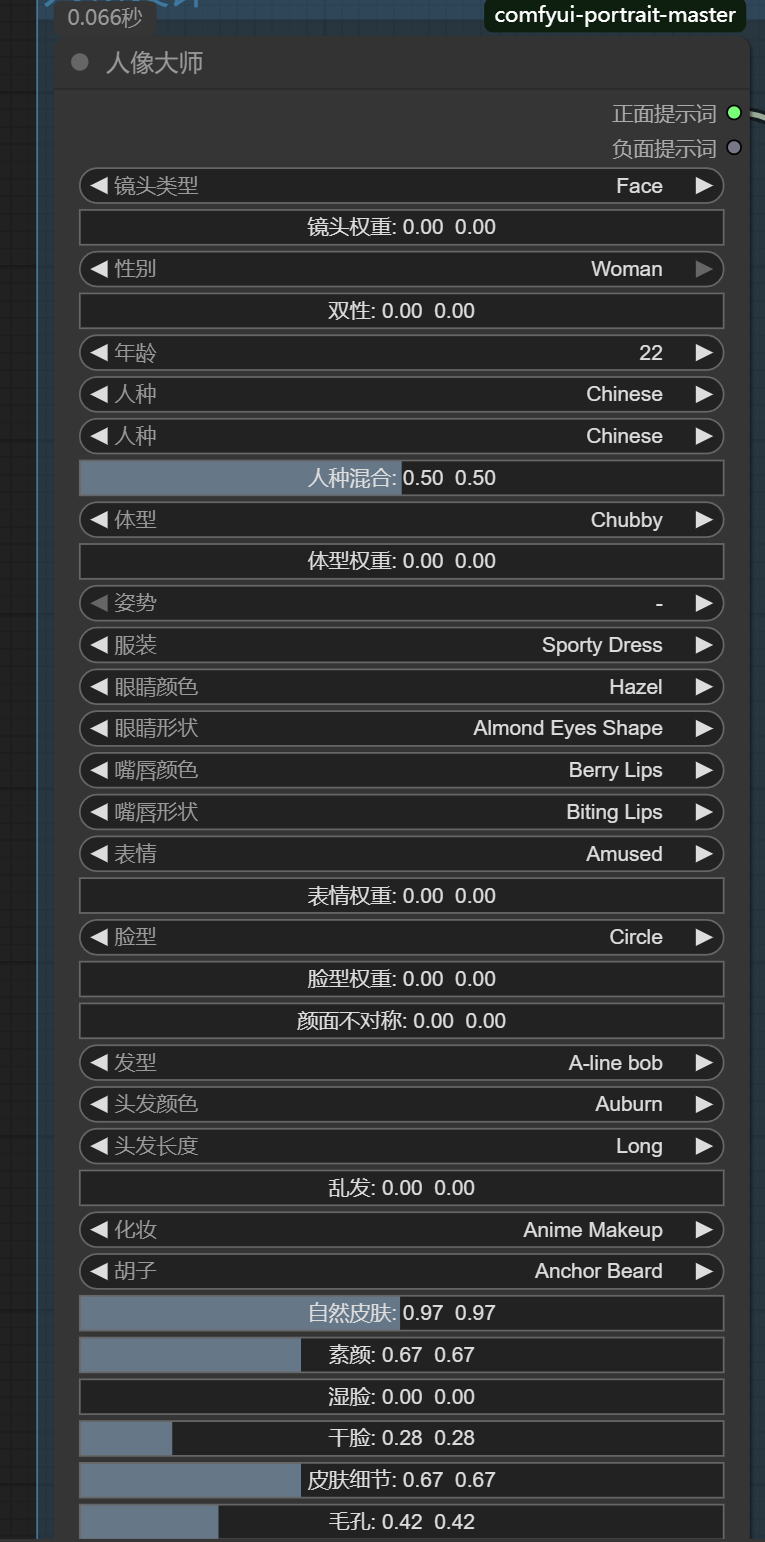This screenshot has height=1542, width=765.
Task: Open the 体型 dropdown showing Chubby
Action: pyautogui.click(x=401, y=520)
